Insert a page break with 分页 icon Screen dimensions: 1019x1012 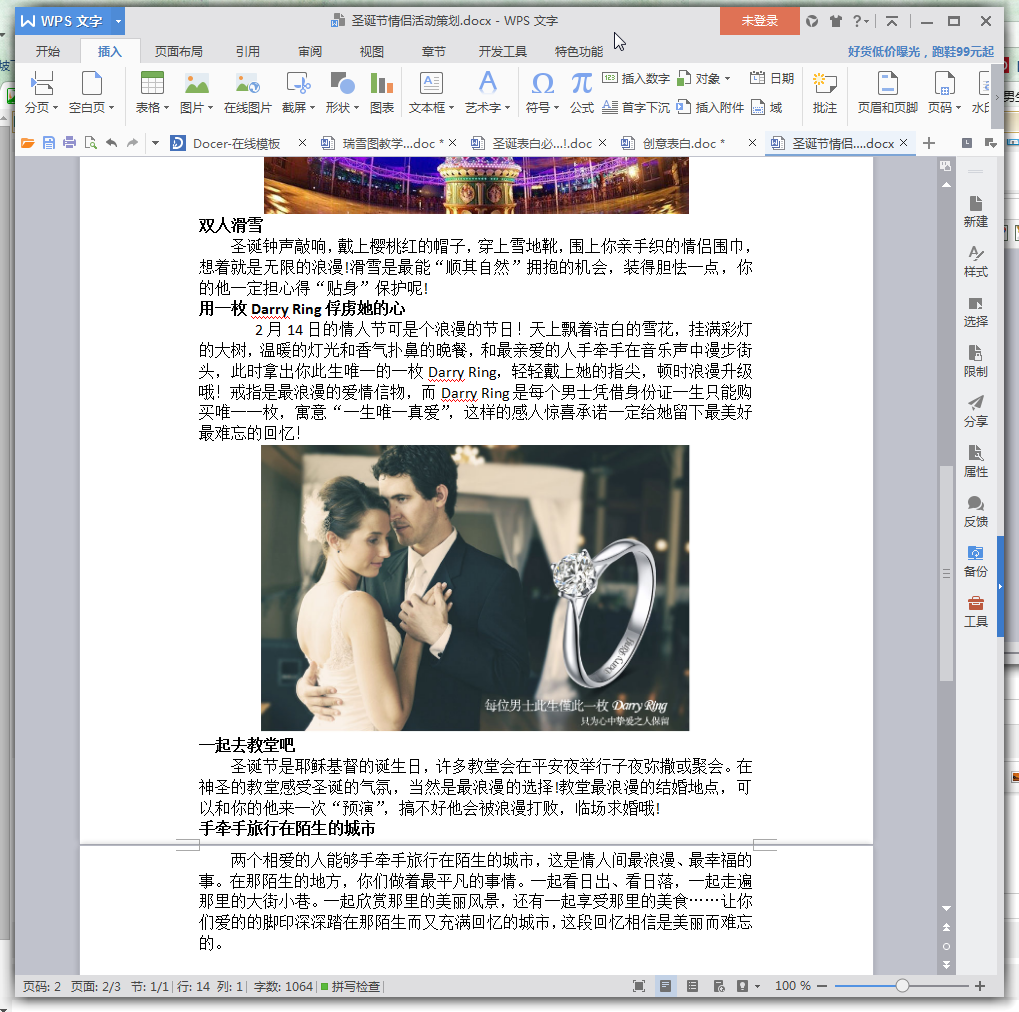pos(42,83)
